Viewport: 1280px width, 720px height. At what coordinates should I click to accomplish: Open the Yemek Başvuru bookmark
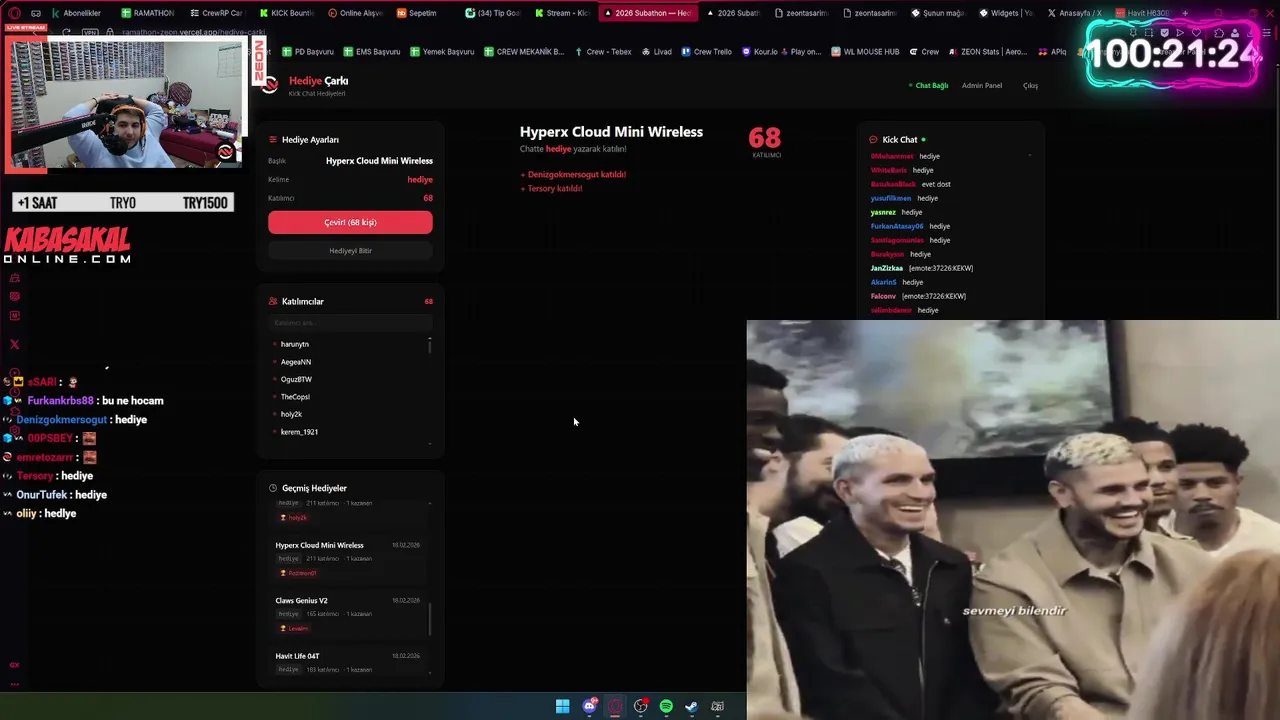pos(442,51)
